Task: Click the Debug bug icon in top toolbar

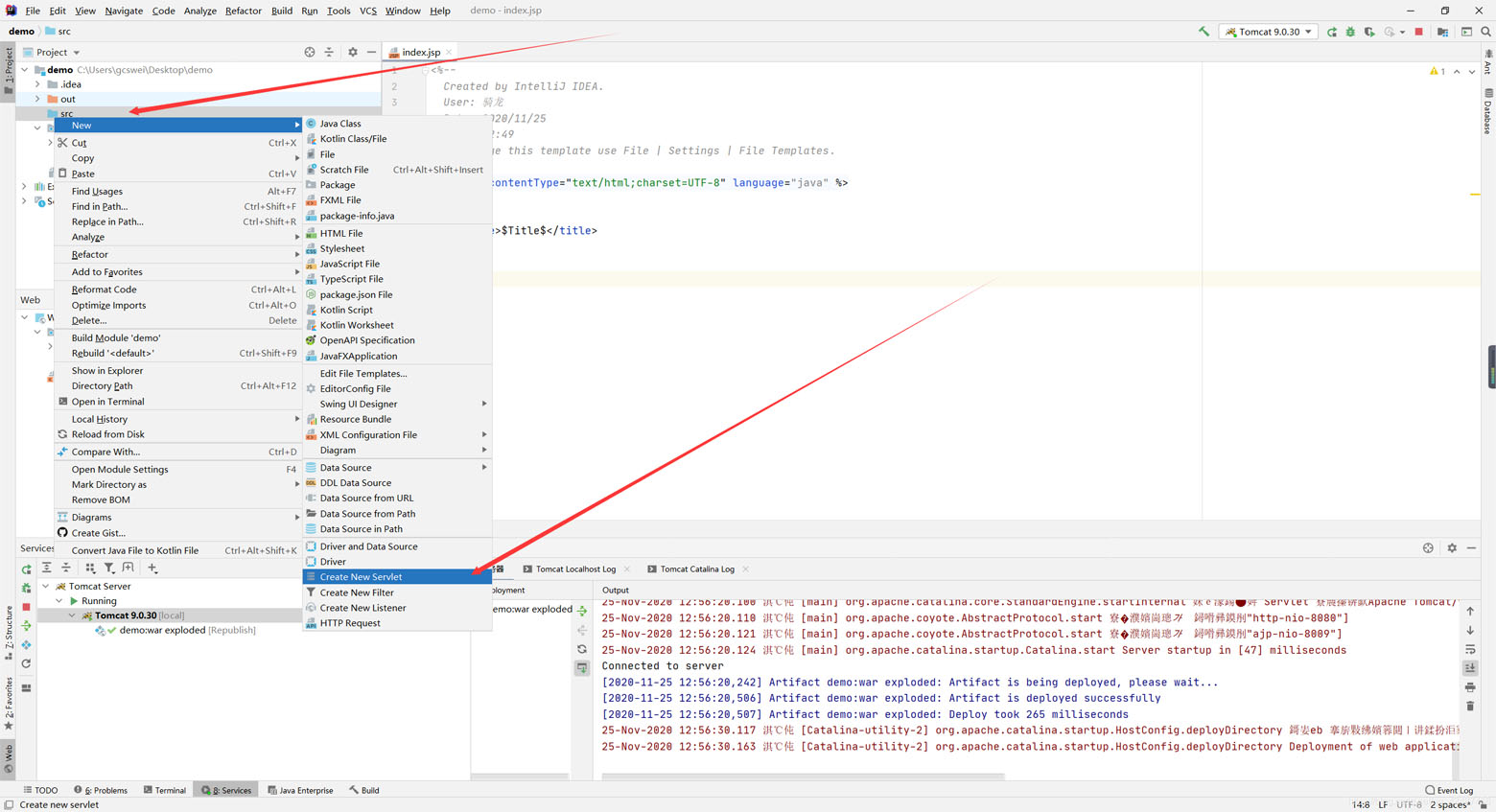Action: 1350,32
